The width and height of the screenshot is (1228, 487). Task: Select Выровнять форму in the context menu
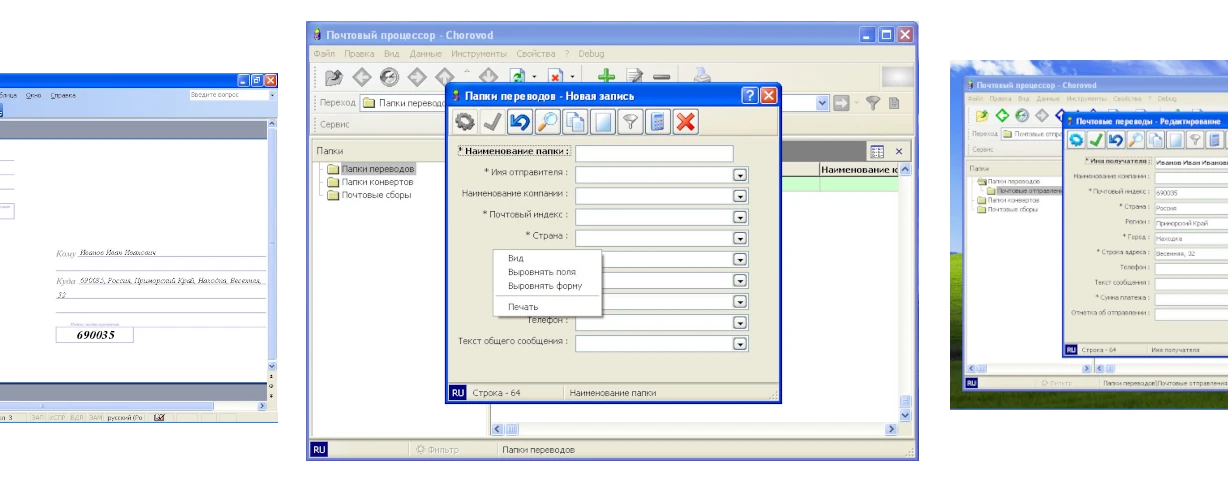click(x=545, y=286)
